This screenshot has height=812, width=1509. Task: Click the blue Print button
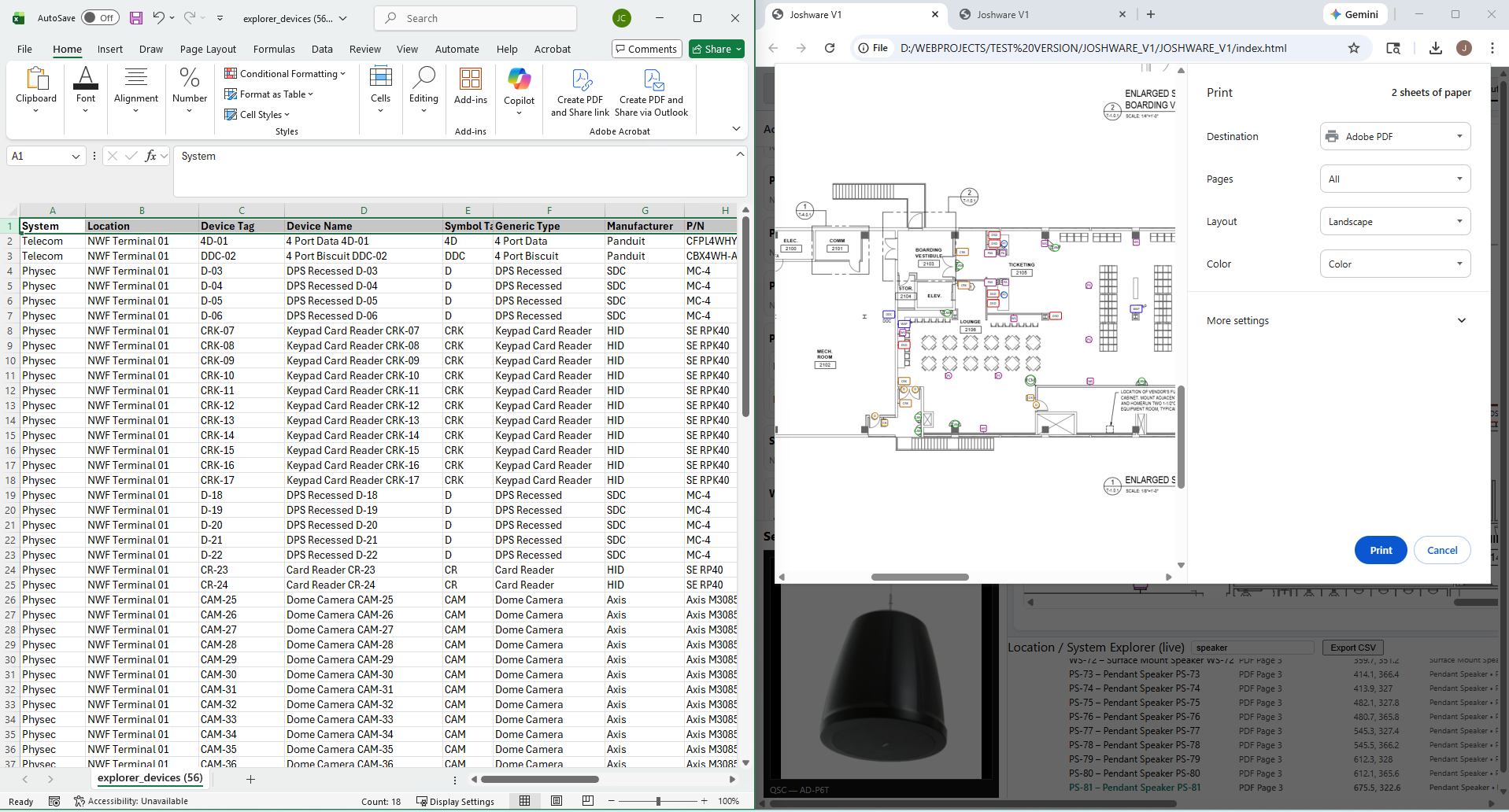click(1380, 550)
